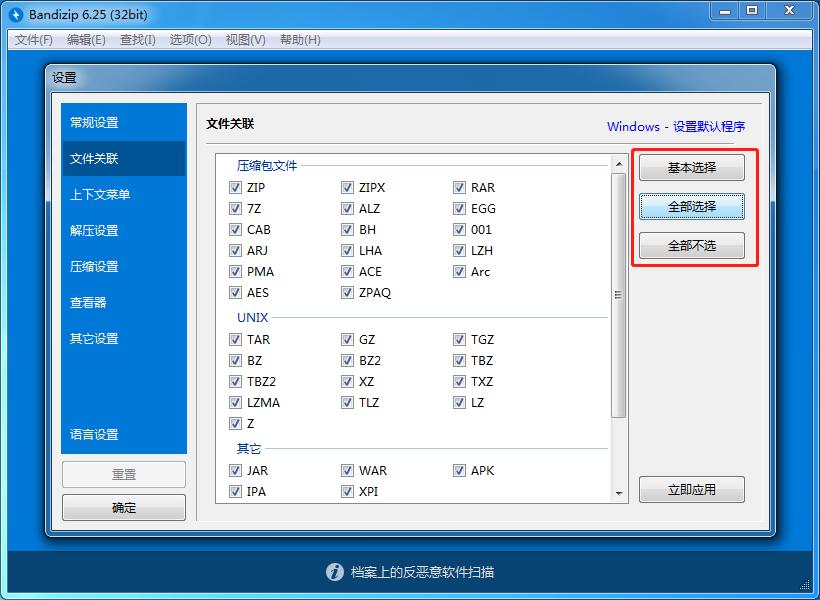Open 语言设置 language settings
This screenshot has width=820, height=600.
[124, 434]
